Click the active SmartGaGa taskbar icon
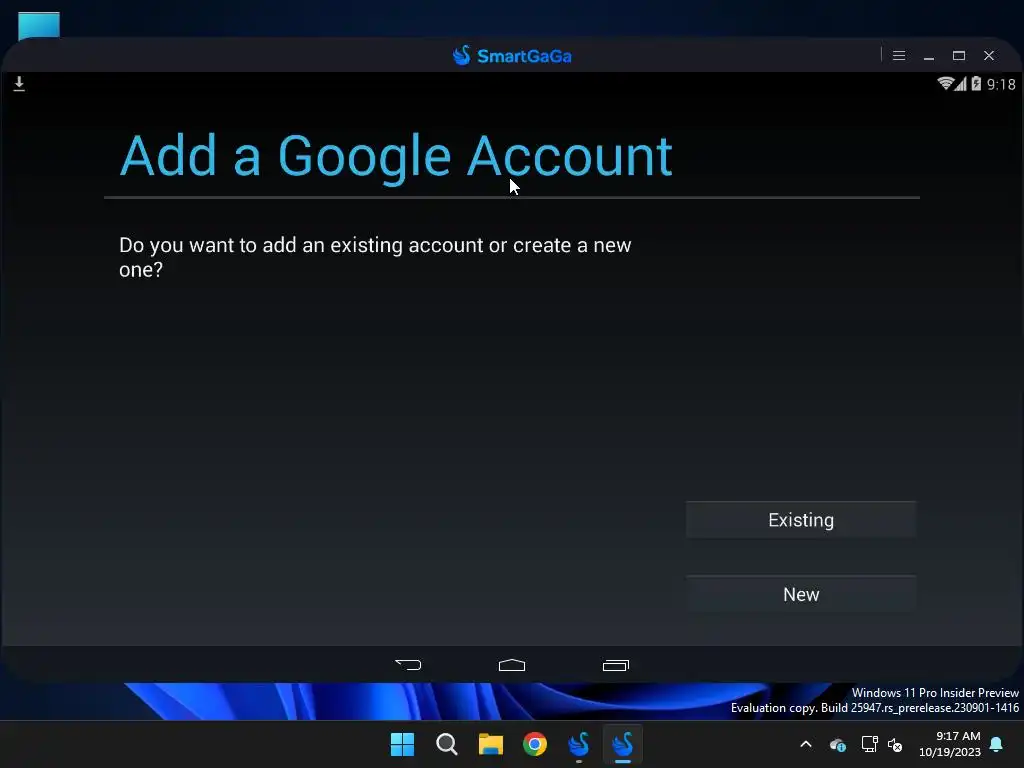1024x768 pixels. pos(622,744)
